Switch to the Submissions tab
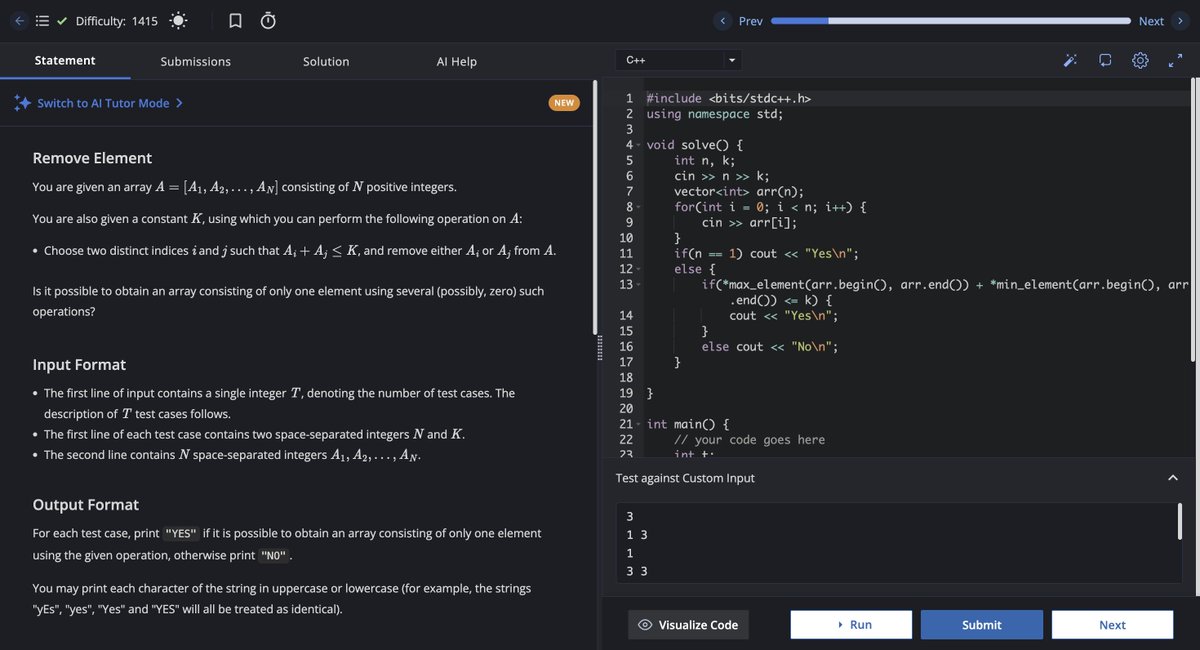The width and height of the screenshot is (1200, 650). [x=194, y=61]
